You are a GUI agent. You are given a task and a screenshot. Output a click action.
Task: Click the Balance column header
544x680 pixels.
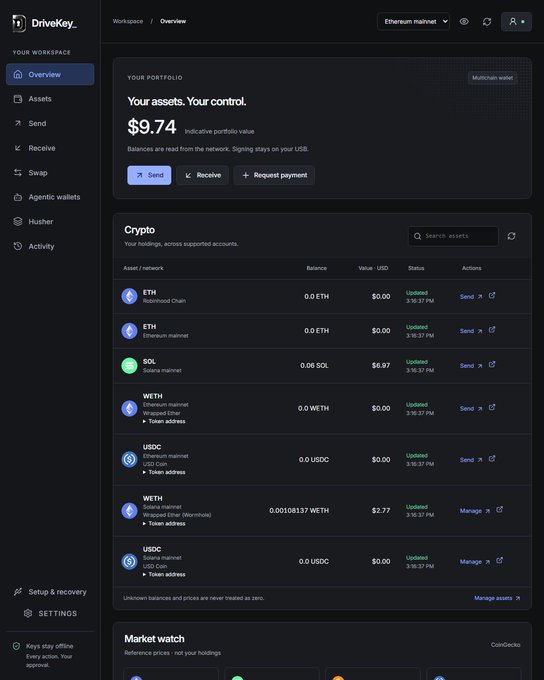click(x=317, y=268)
